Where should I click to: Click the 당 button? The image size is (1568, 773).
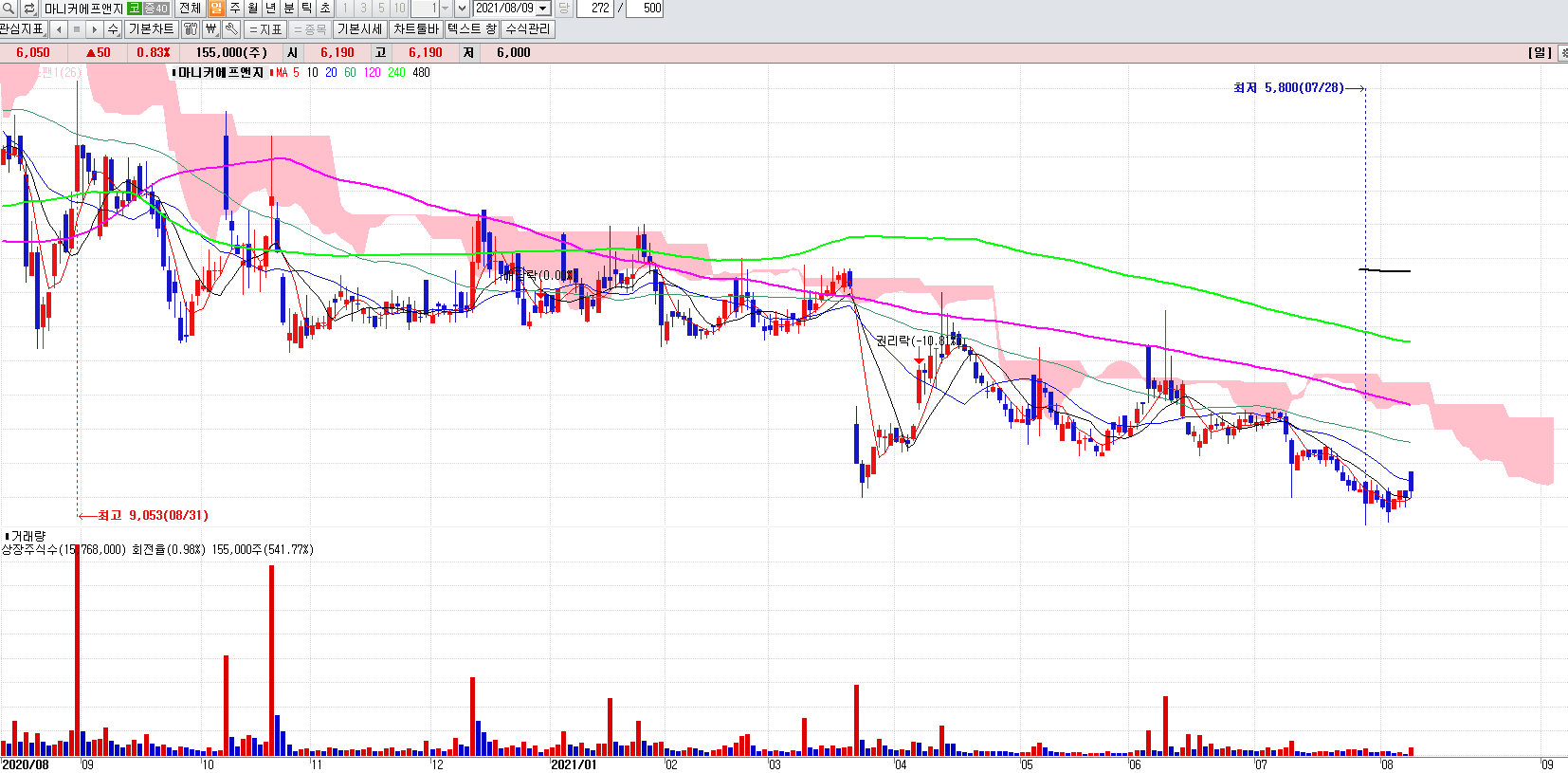pos(563,8)
